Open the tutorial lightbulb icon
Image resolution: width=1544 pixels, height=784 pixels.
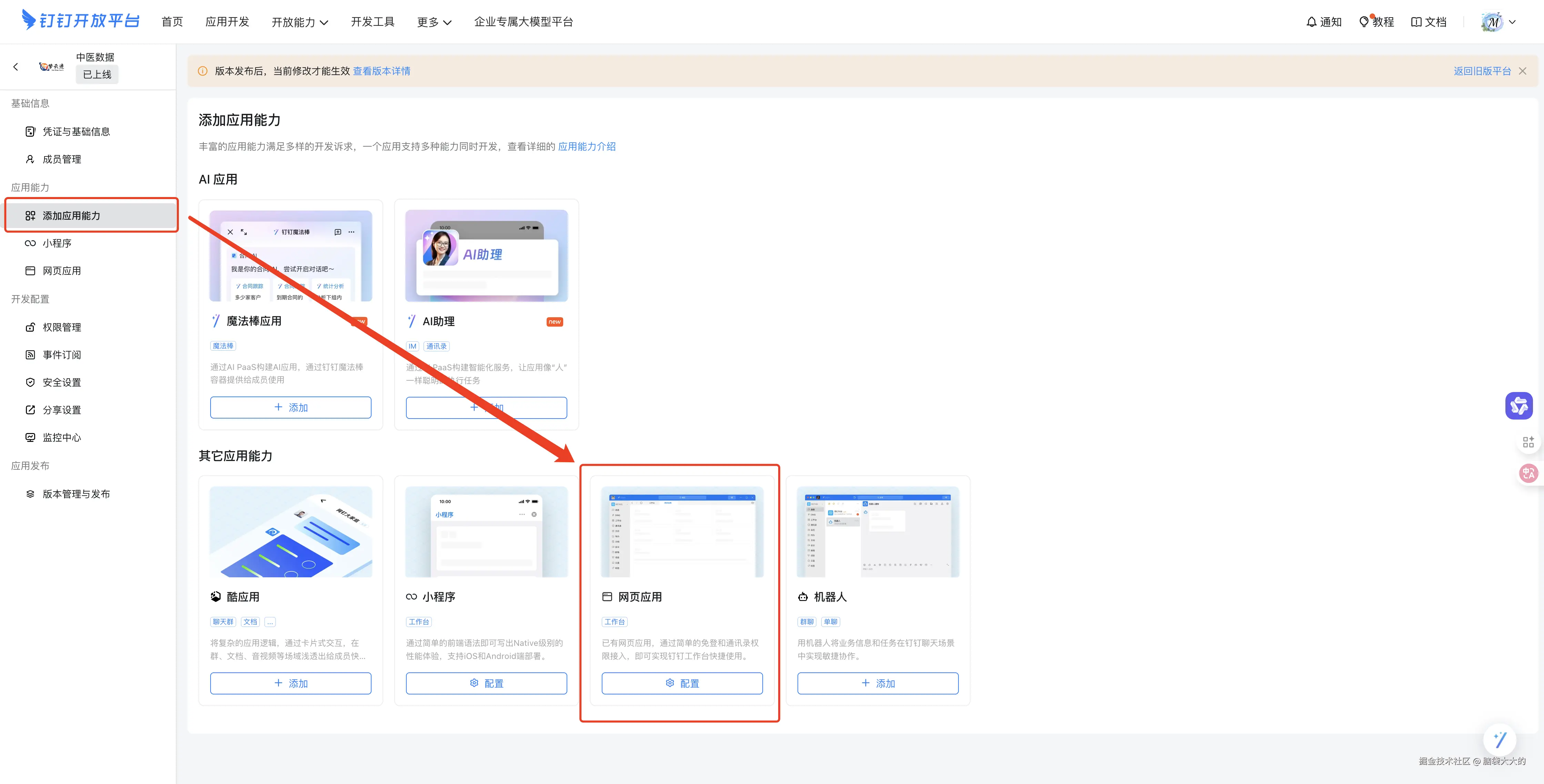coord(1364,22)
